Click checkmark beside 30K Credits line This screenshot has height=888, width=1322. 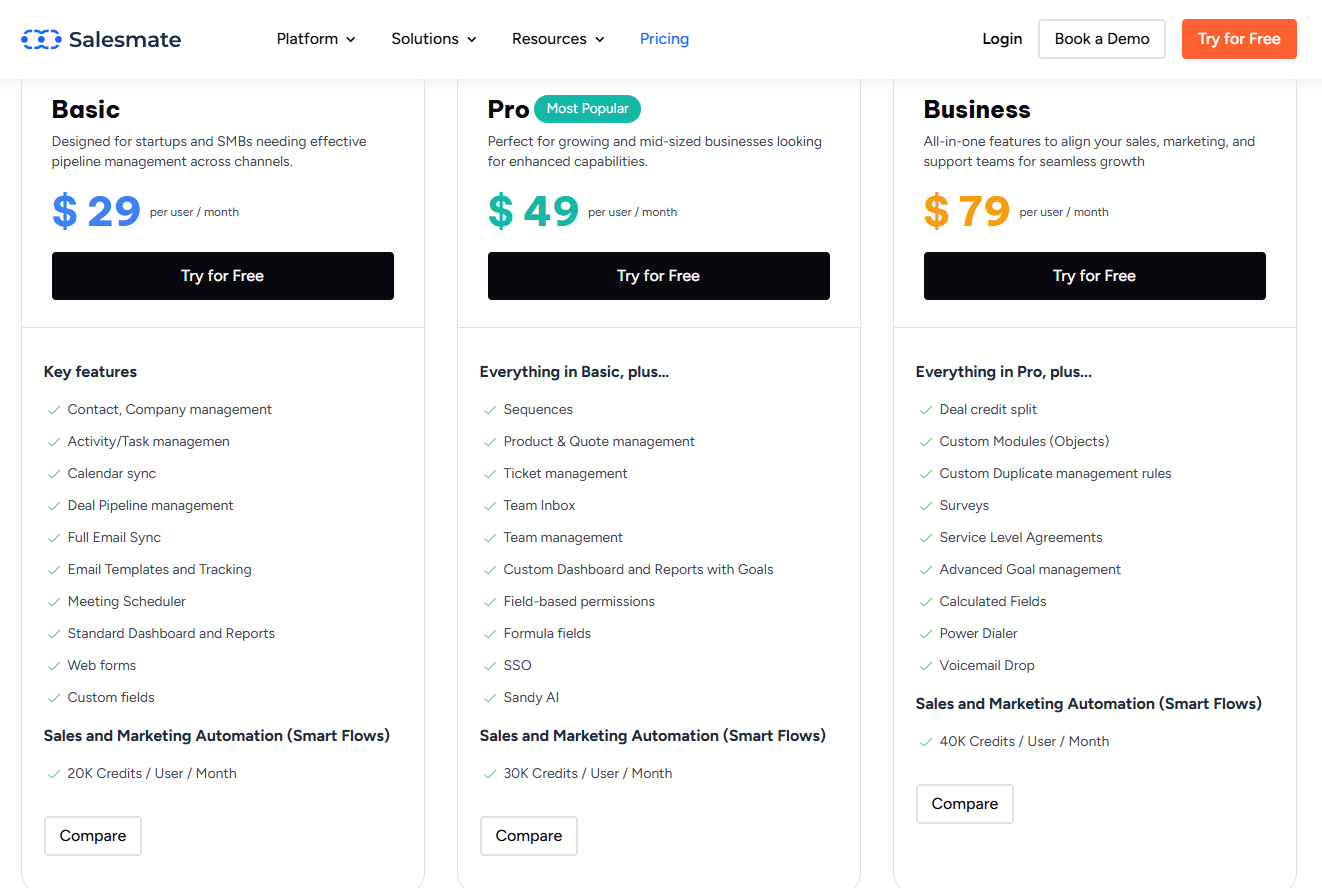click(x=490, y=774)
